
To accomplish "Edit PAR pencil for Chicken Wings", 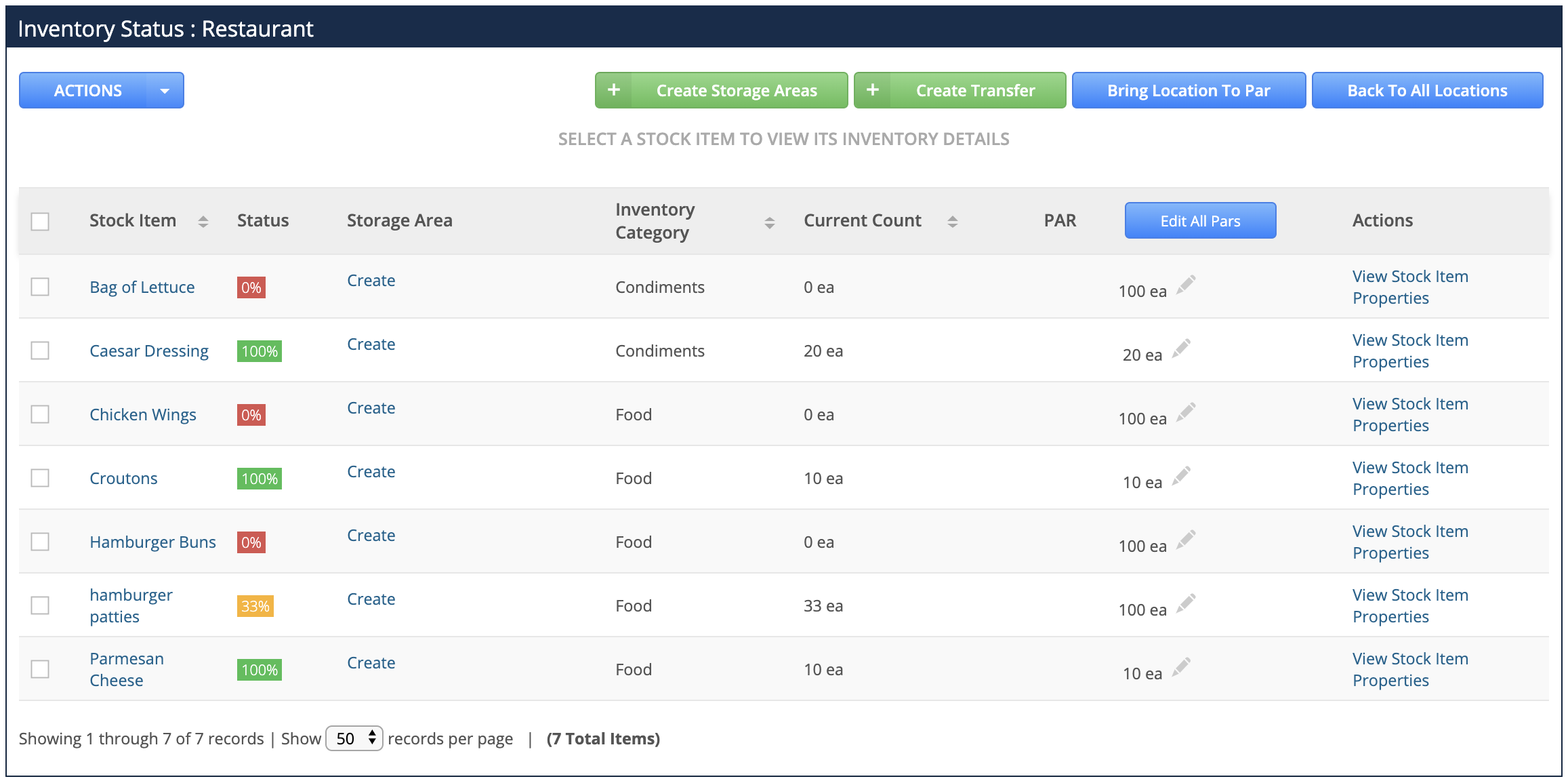I will (x=1185, y=412).
